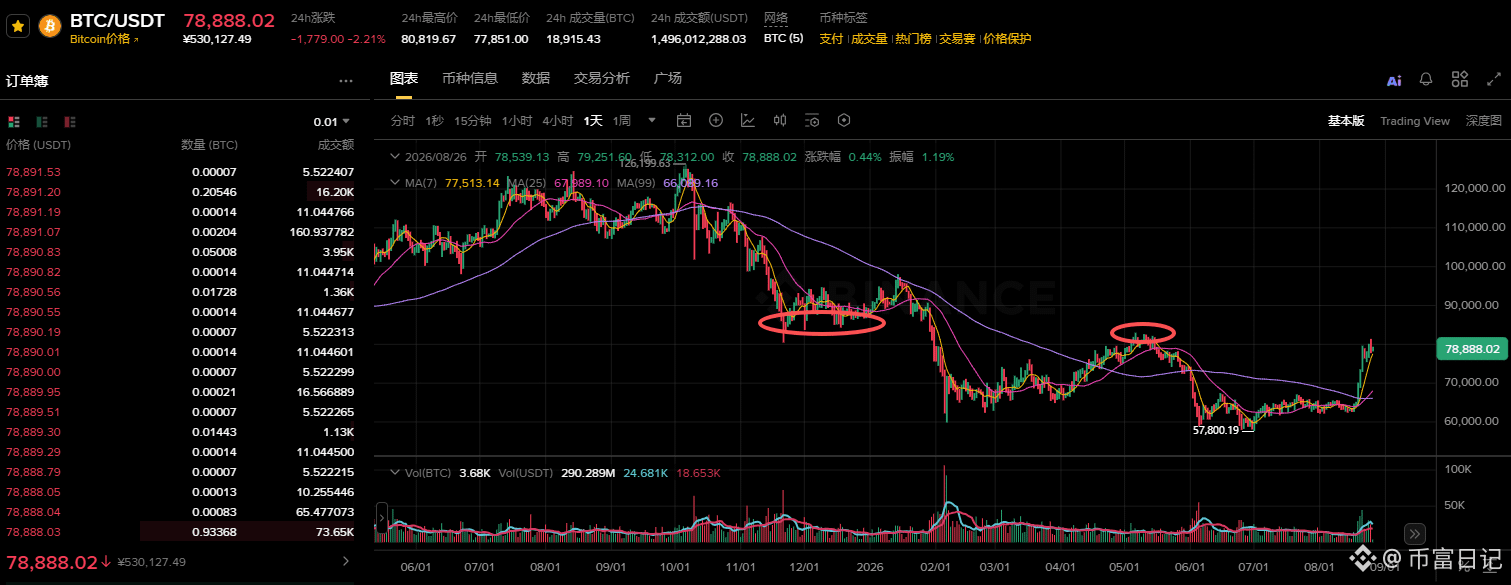The image size is (1511, 585).
Task: Switch chart to Trading View mode
Action: (1415, 121)
